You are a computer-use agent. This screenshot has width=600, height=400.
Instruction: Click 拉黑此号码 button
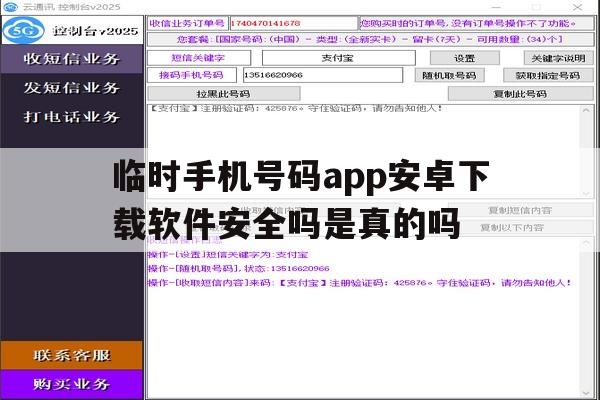coord(224,94)
